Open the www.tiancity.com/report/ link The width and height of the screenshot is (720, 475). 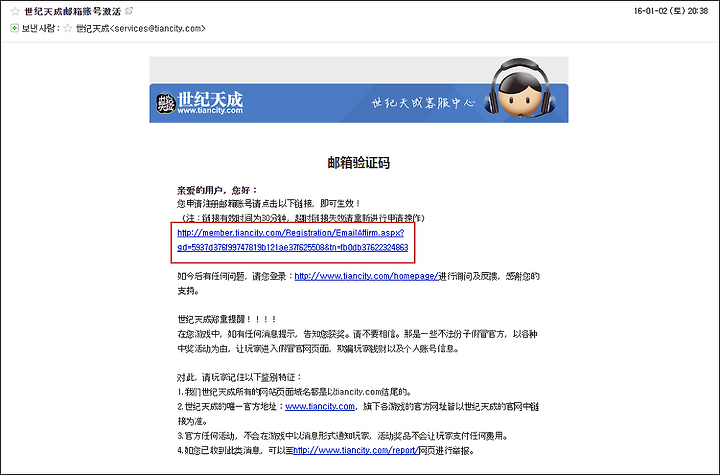356,450
